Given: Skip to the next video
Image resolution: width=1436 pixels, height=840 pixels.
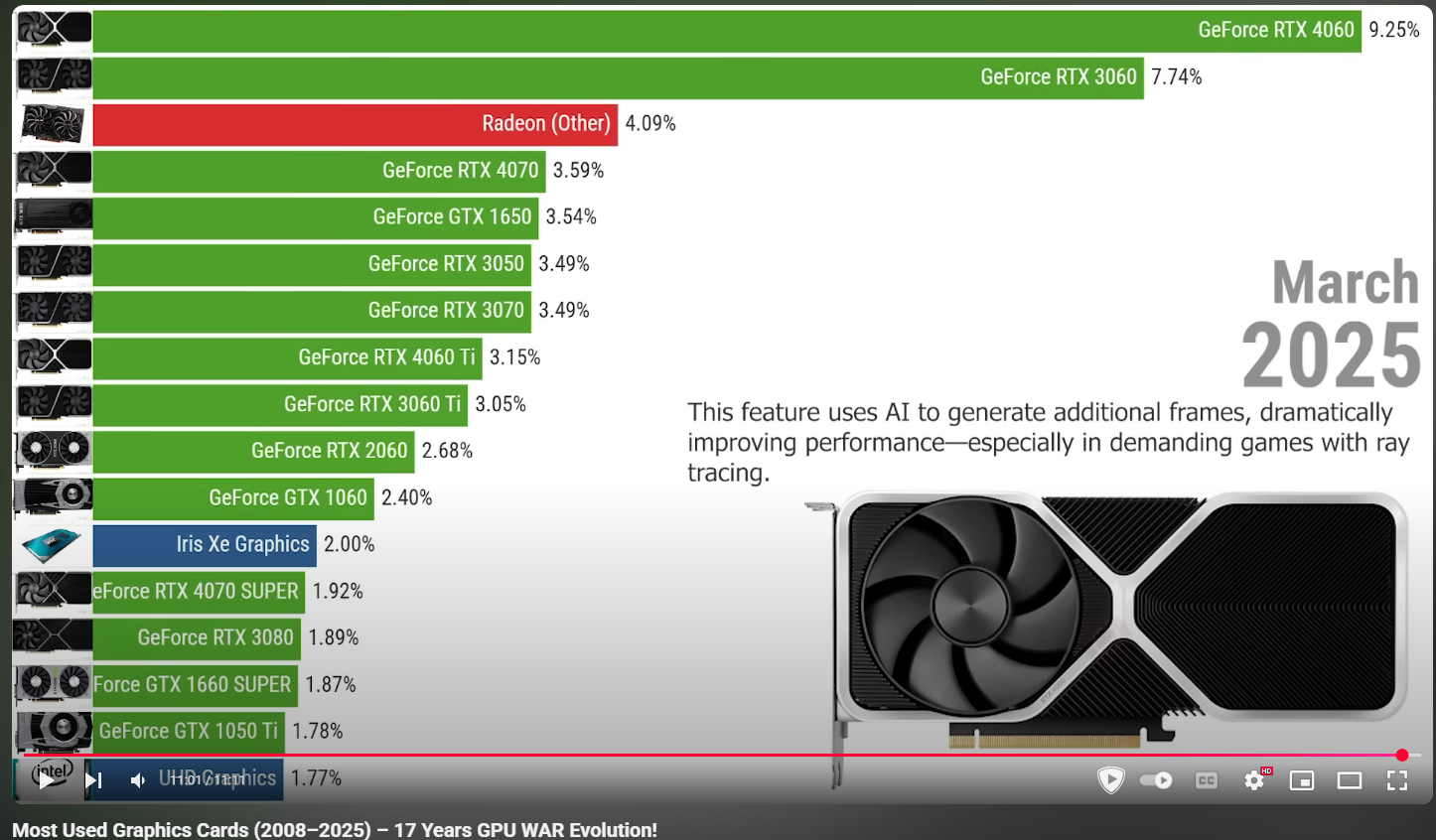Looking at the screenshot, I should [x=93, y=780].
